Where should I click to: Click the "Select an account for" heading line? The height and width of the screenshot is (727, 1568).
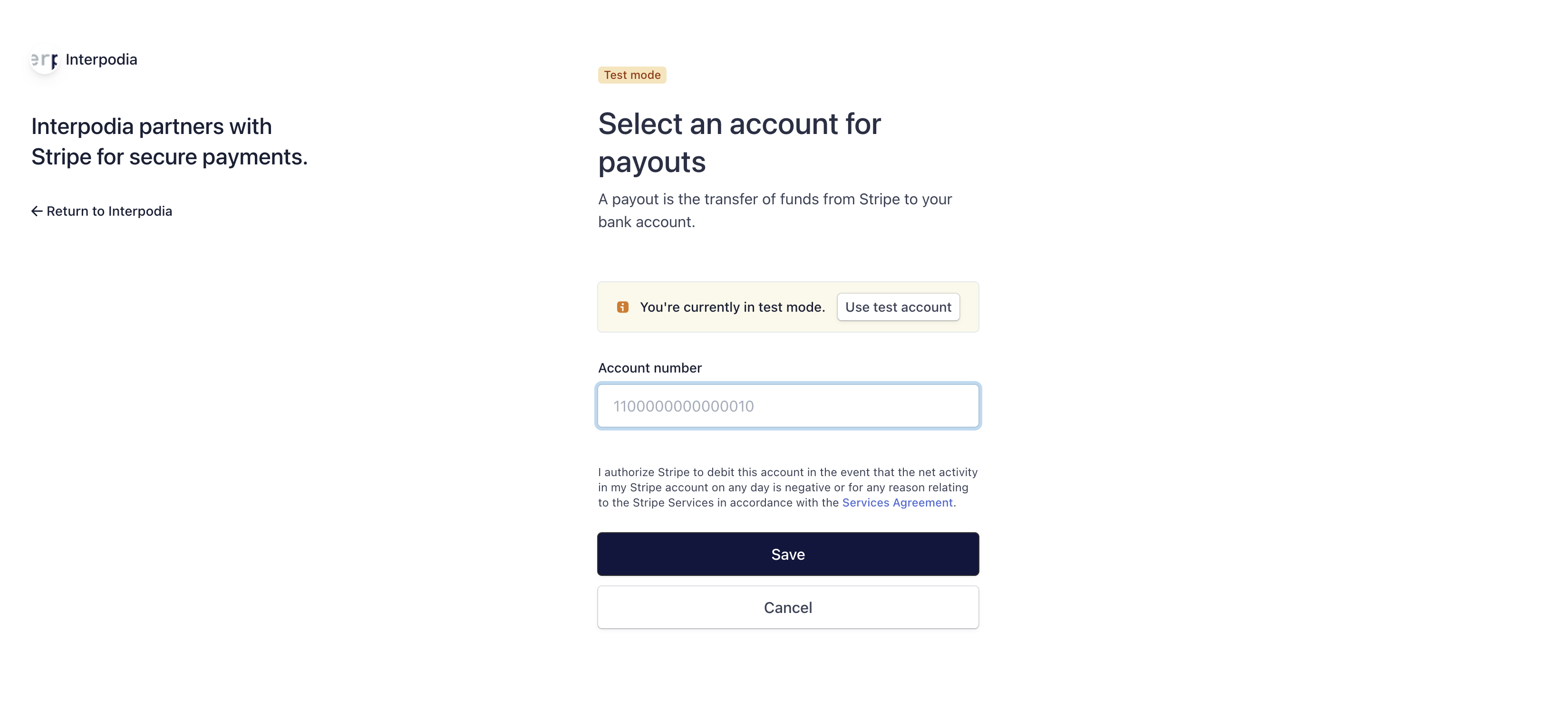[x=739, y=124]
